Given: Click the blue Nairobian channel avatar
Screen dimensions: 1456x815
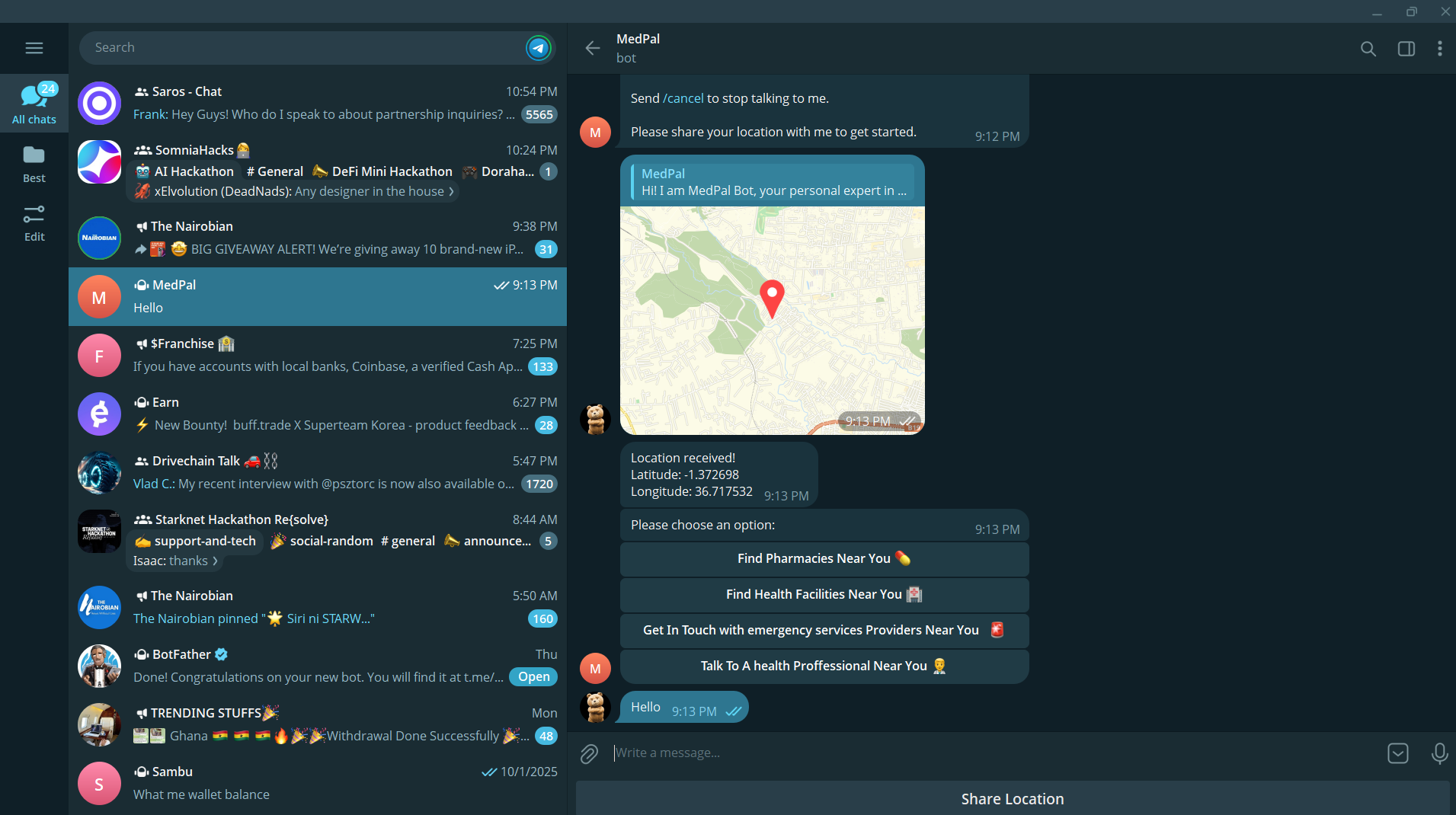Looking at the screenshot, I should (99, 238).
